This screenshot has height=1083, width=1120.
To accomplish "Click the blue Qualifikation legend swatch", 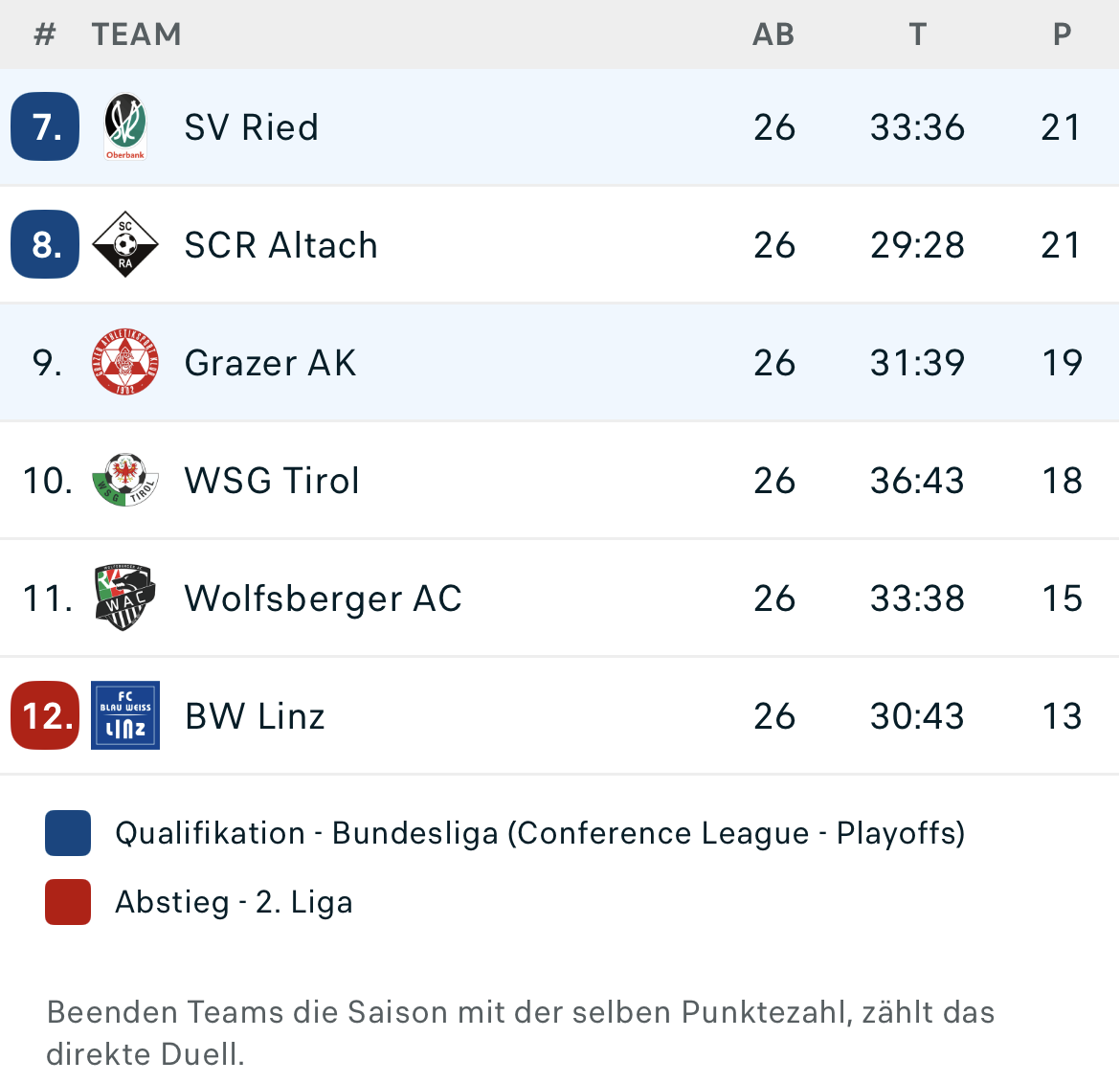I will [x=68, y=833].
